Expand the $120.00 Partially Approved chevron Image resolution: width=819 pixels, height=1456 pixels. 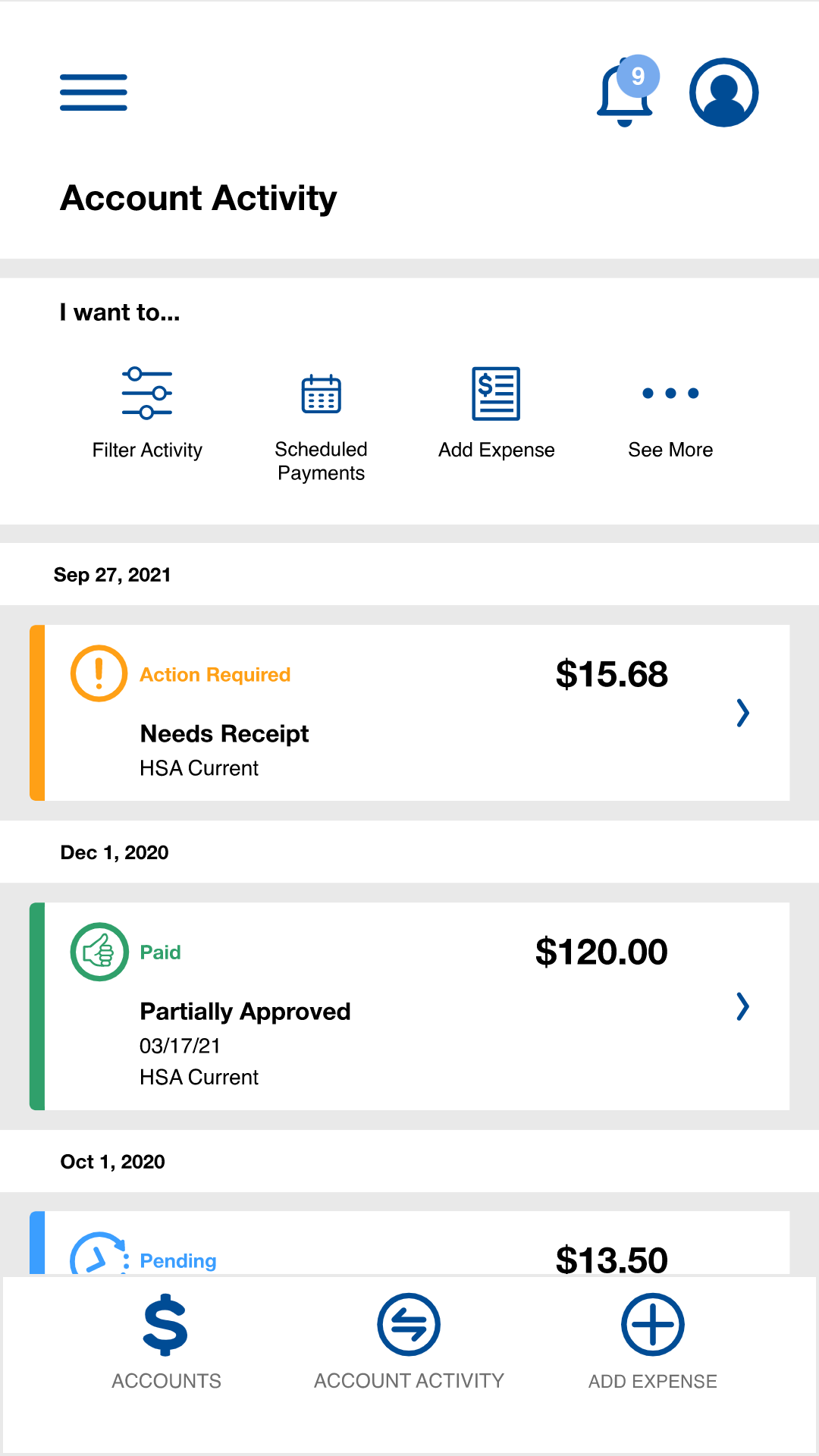click(743, 1006)
